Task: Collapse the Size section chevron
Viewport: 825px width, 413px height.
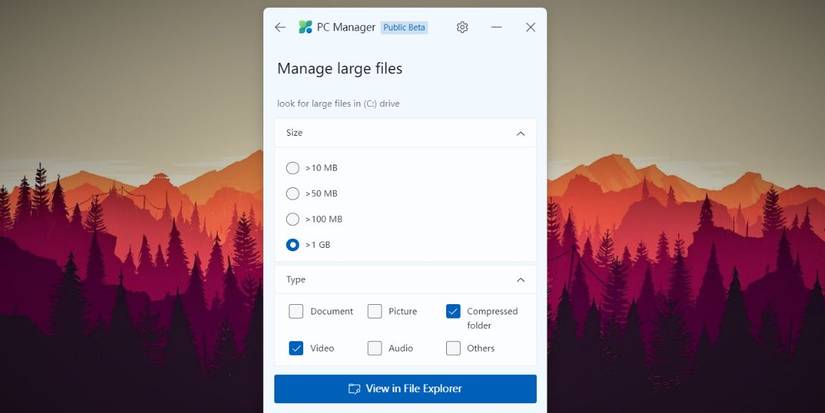Action: 520,133
